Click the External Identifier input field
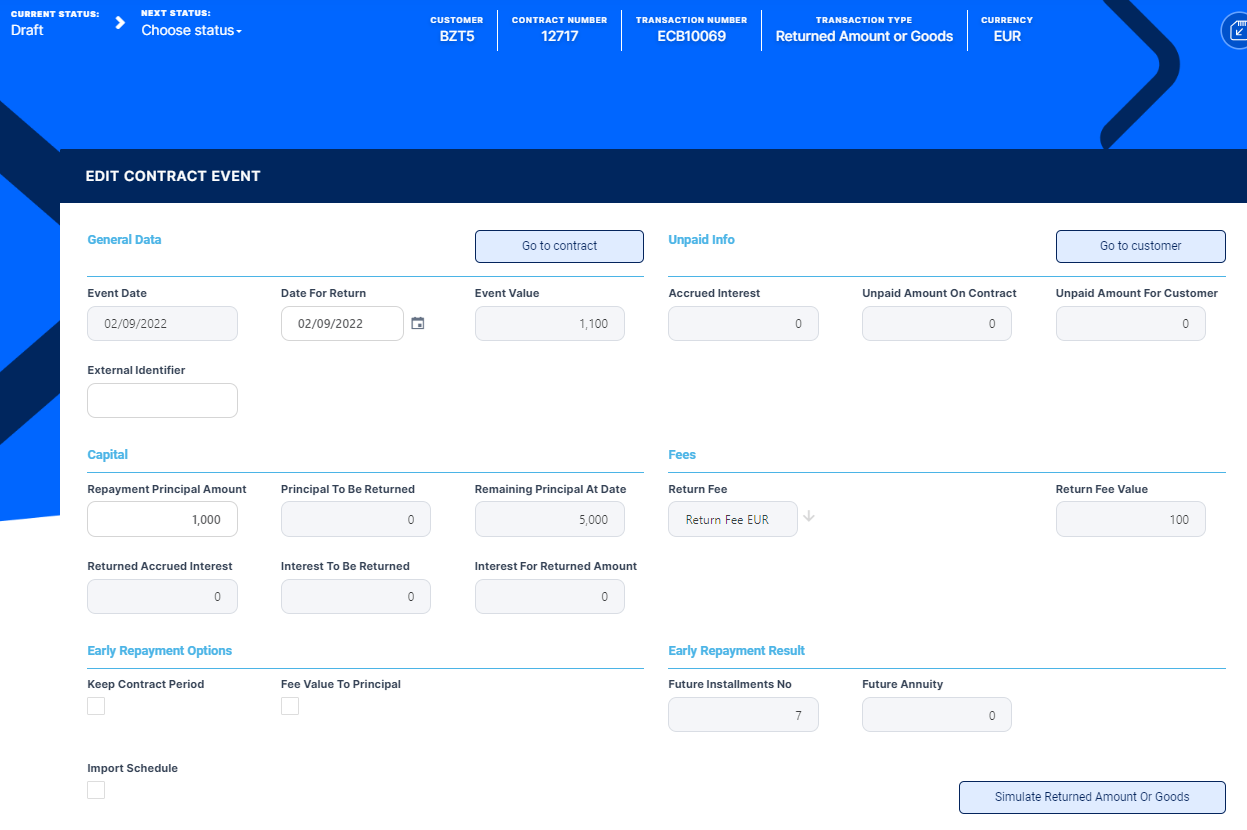Viewport: 1247px width, 830px height. [162, 400]
